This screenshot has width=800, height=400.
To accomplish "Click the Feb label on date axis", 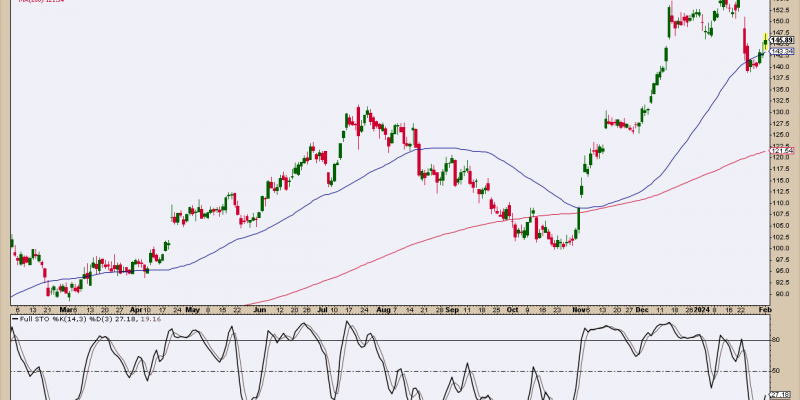I will coord(765,310).
